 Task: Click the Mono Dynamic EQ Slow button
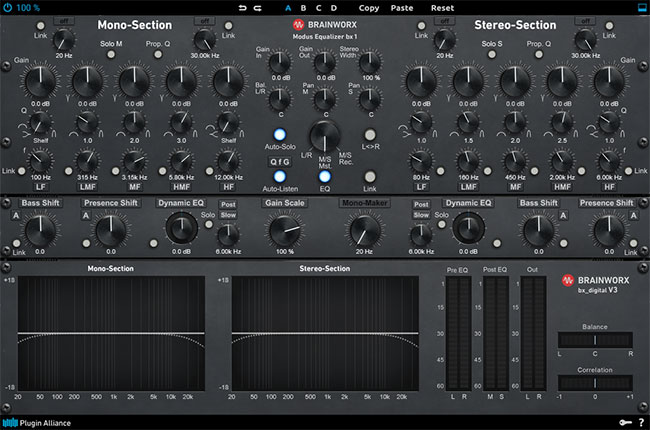click(228, 215)
